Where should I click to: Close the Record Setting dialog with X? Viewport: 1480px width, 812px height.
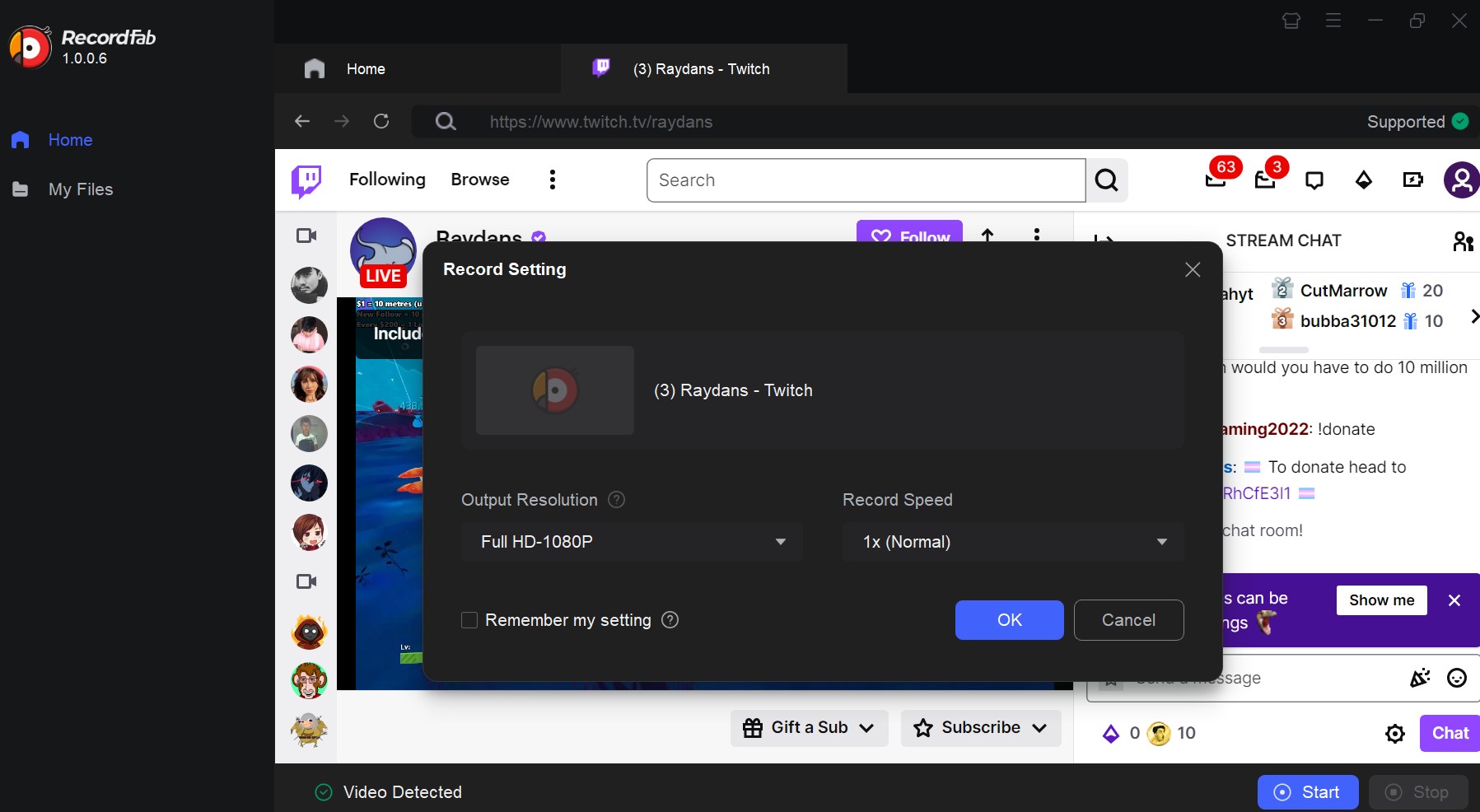point(1193,269)
